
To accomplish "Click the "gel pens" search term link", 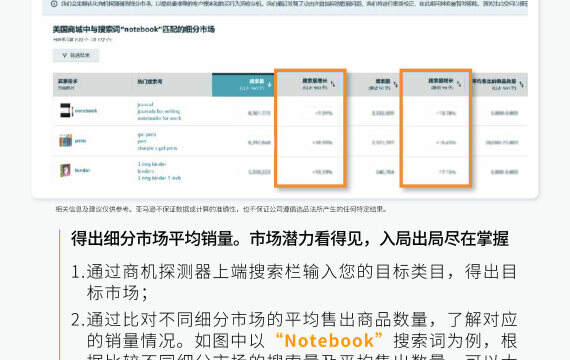I will click(x=147, y=135).
